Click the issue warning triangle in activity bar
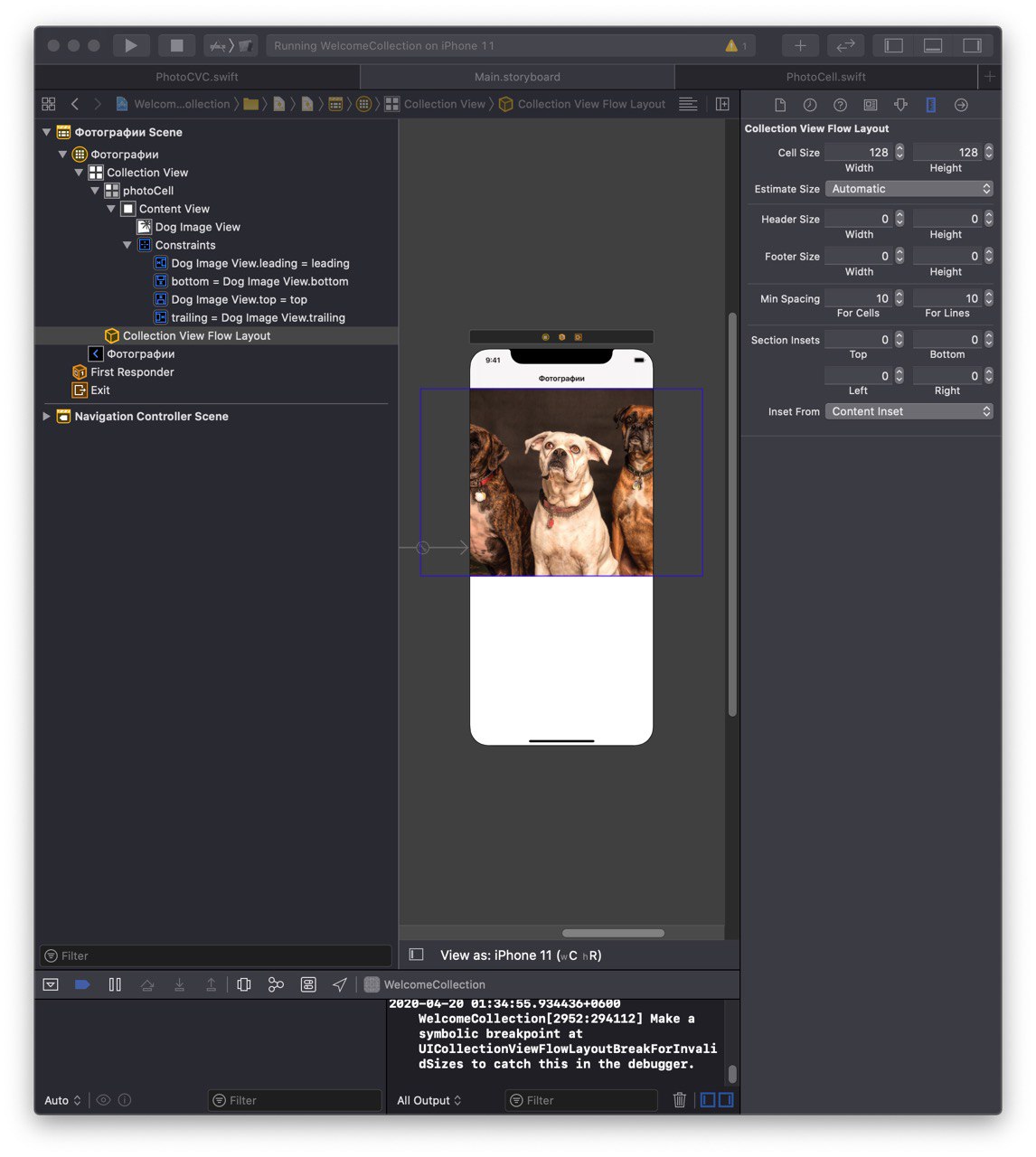This screenshot has width=1036, height=1157. click(731, 45)
